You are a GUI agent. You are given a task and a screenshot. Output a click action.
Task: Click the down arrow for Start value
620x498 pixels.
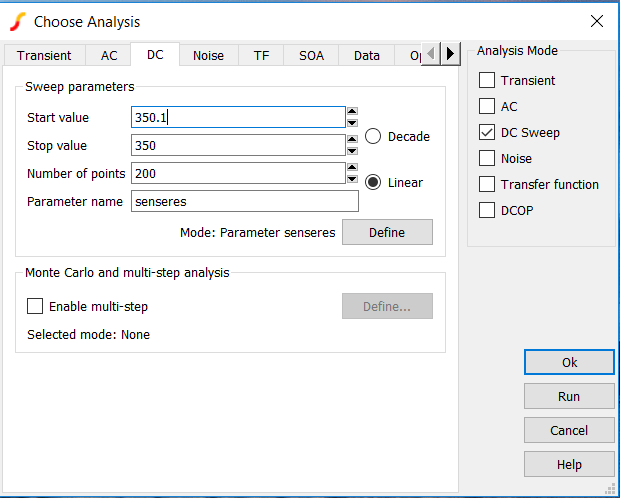click(x=352, y=123)
